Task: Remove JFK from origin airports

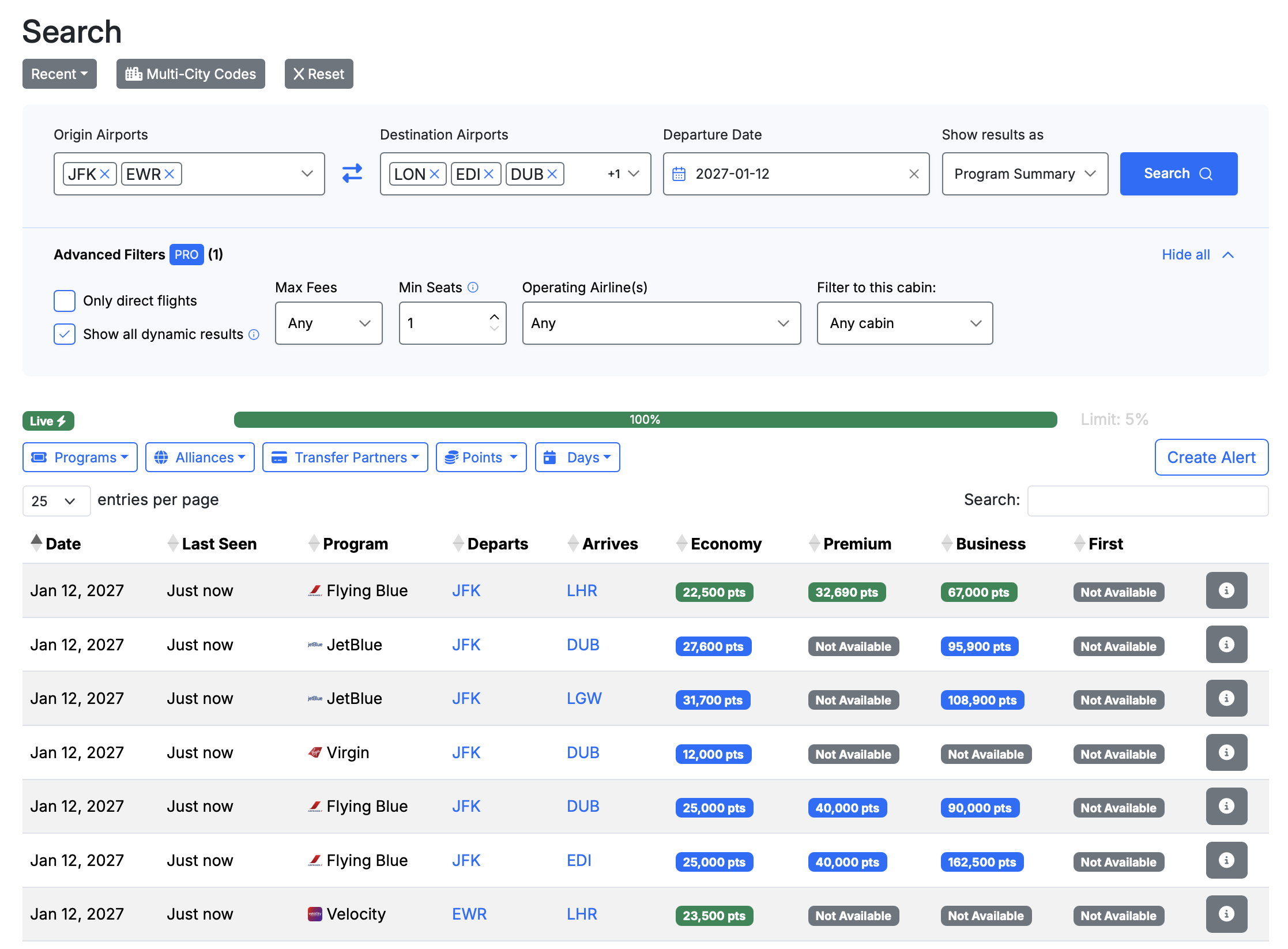Action: coord(105,174)
